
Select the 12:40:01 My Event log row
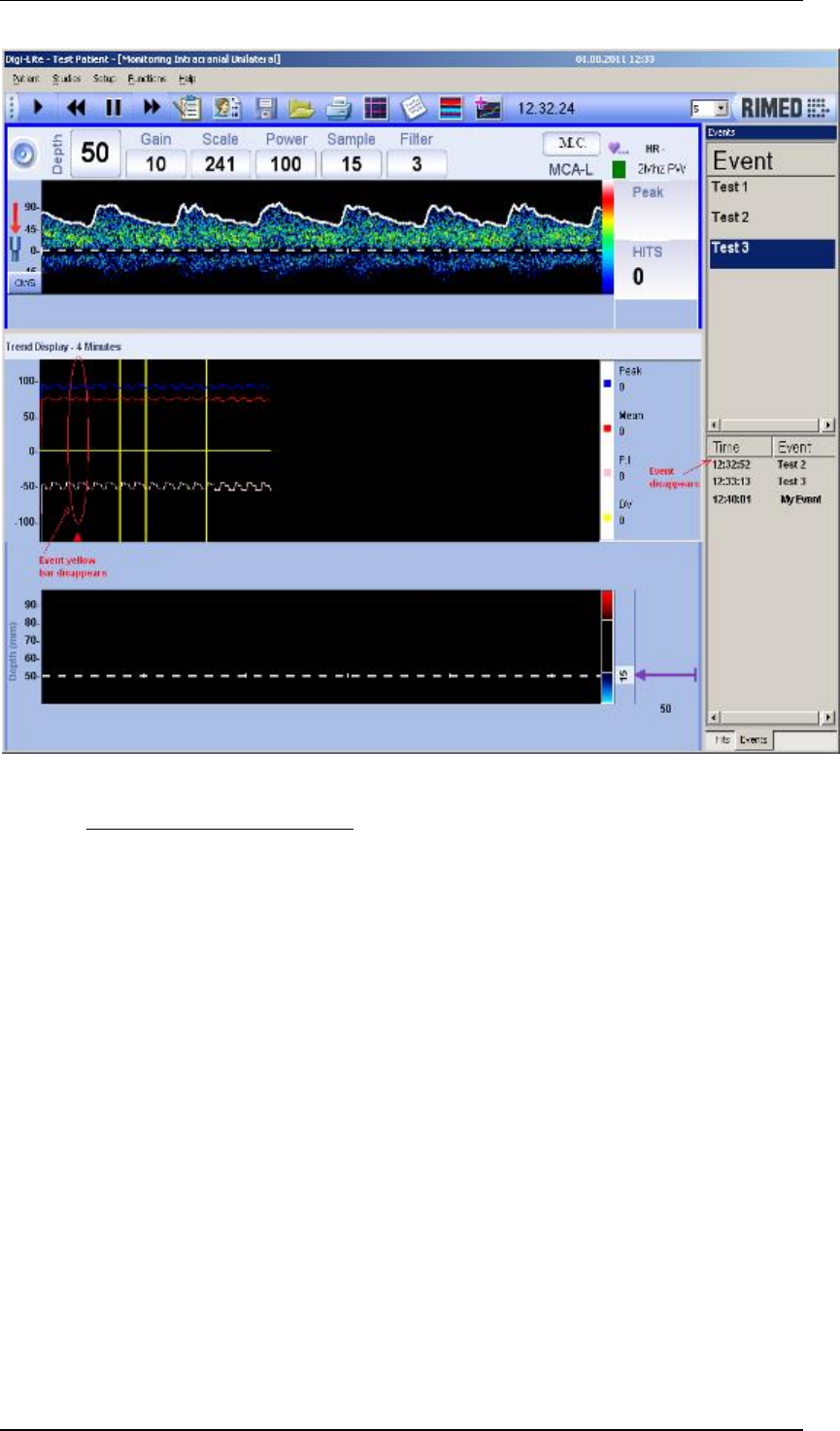click(x=771, y=498)
